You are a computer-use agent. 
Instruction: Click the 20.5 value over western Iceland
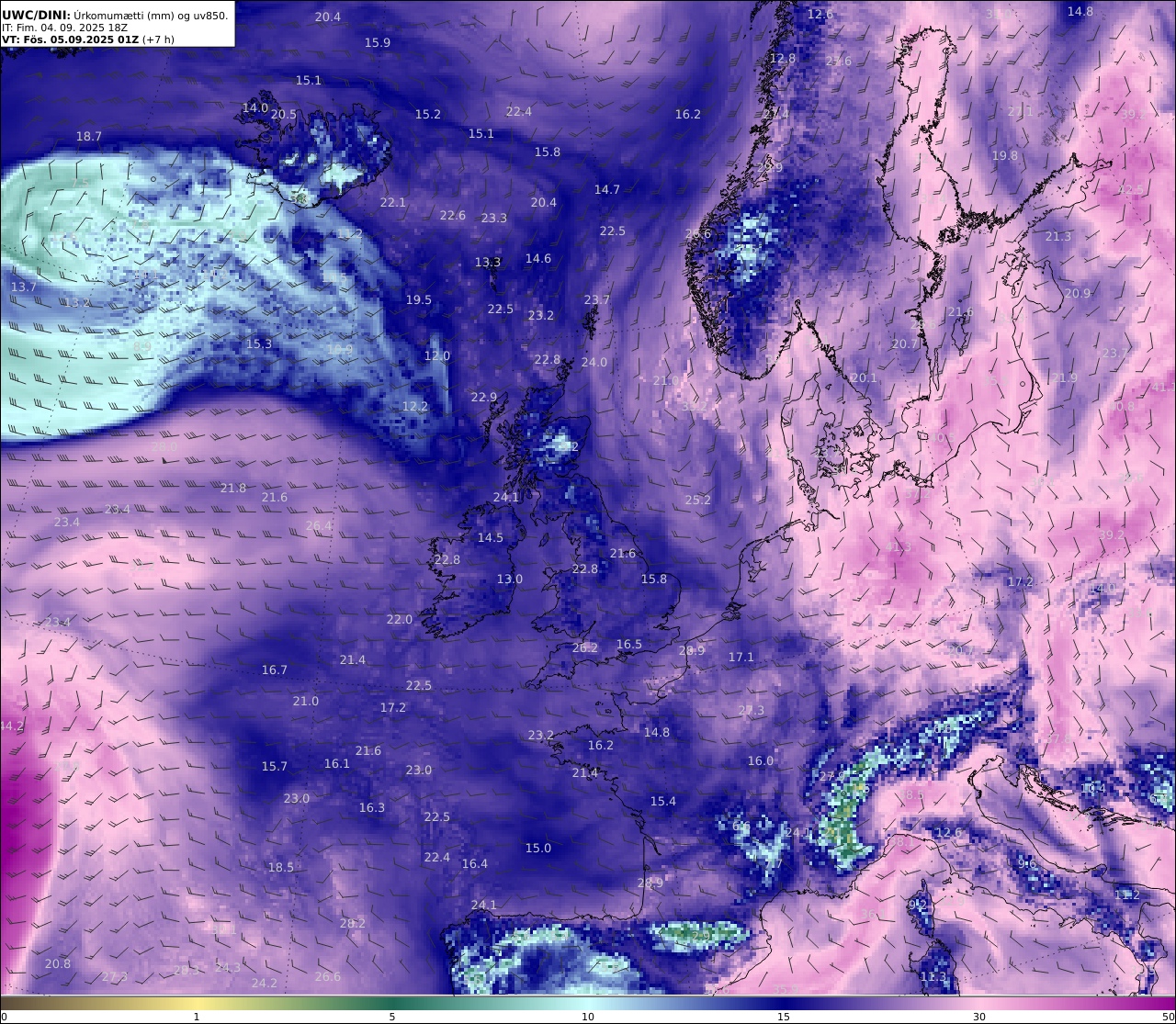pos(284,115)
